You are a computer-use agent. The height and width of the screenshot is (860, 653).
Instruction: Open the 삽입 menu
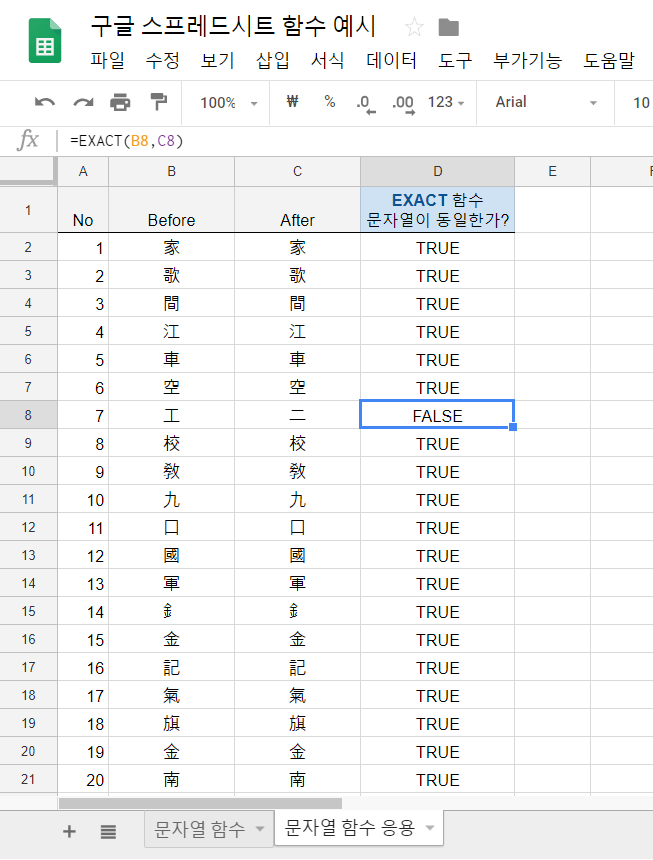click(272, 60)
